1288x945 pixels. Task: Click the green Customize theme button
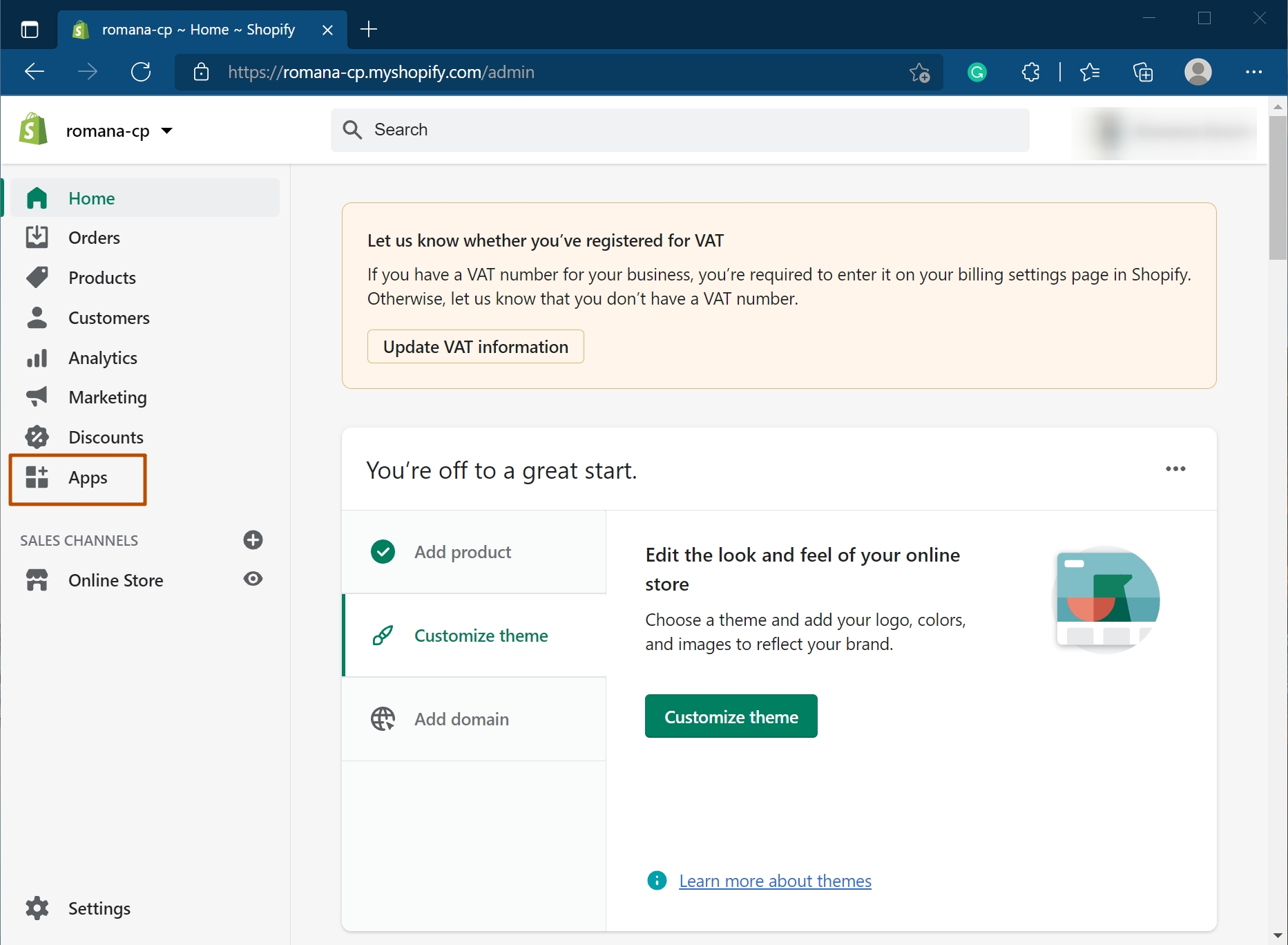(731, 716)
